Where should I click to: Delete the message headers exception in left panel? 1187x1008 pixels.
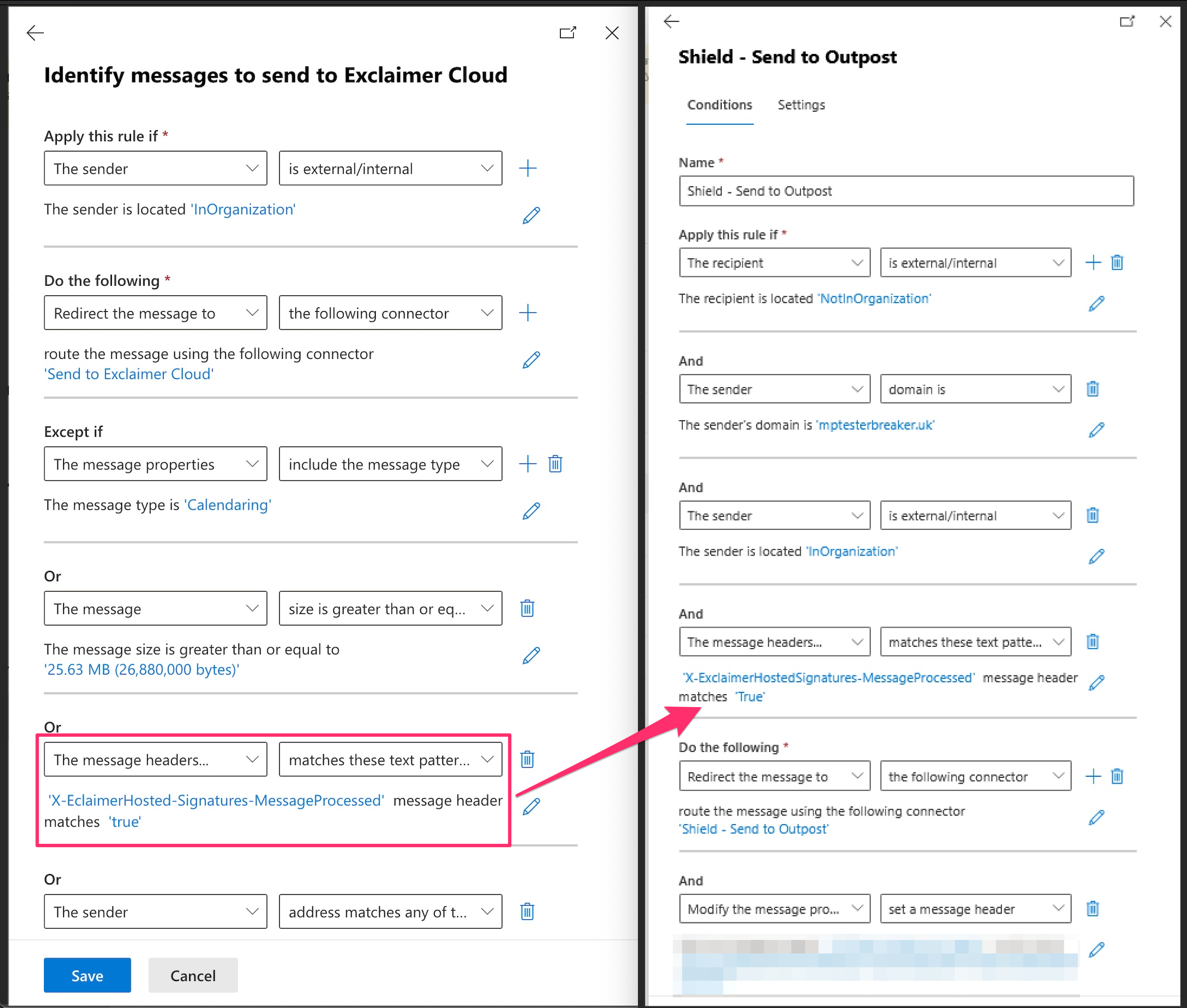(527, 759)
